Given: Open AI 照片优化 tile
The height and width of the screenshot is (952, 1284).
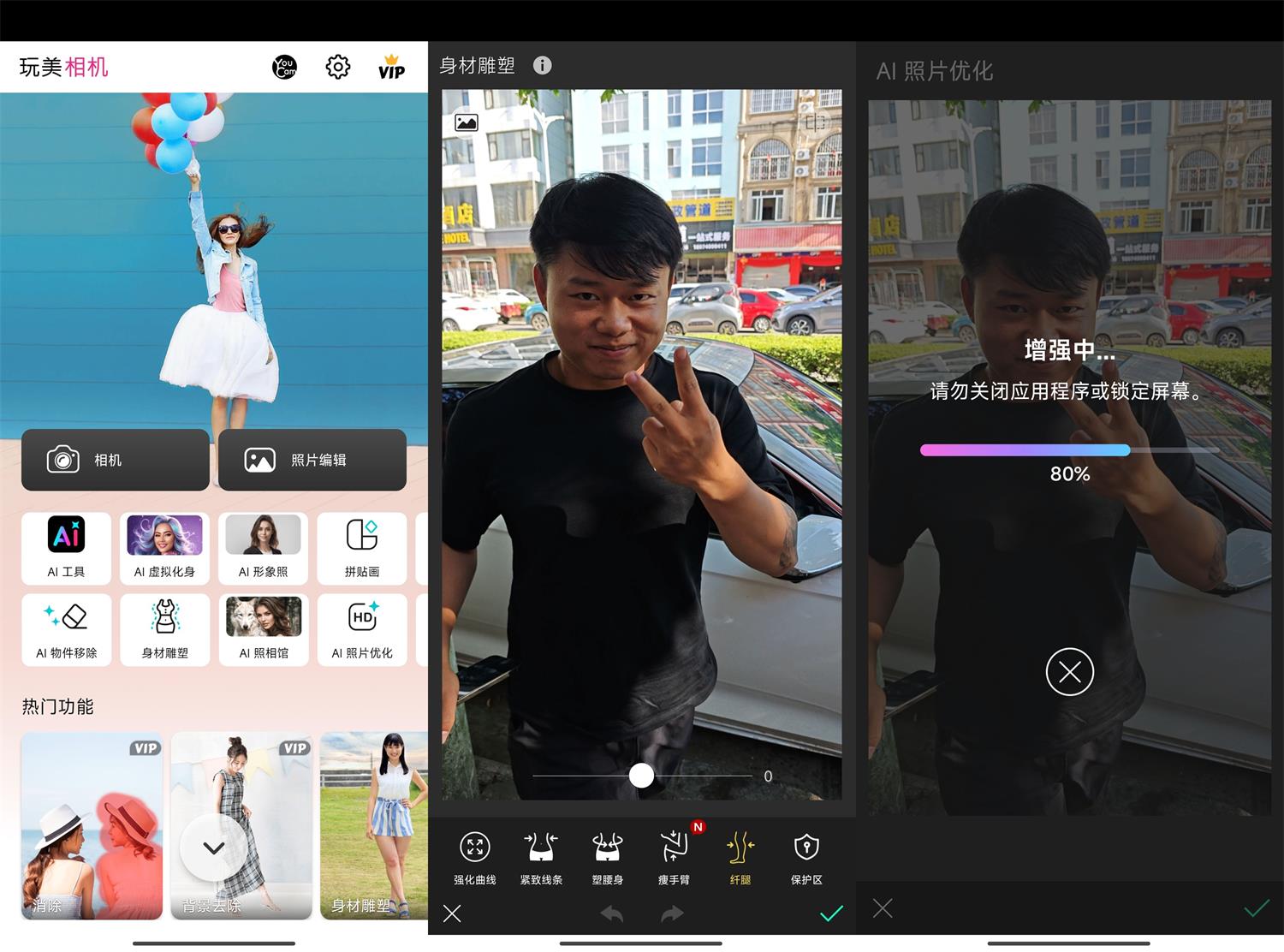Looking at the screenshot, I should 361,629.
